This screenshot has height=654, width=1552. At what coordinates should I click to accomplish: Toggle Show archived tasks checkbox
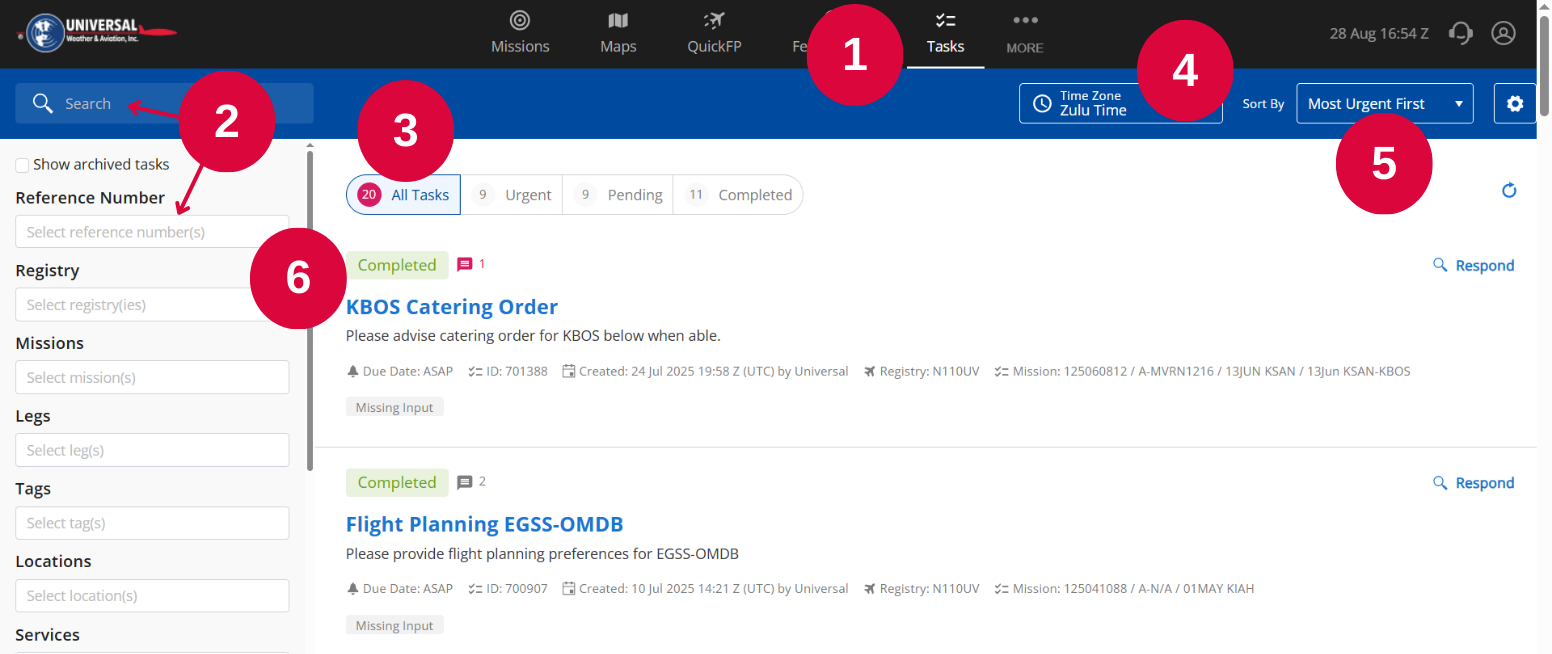[x=22, y=164]
